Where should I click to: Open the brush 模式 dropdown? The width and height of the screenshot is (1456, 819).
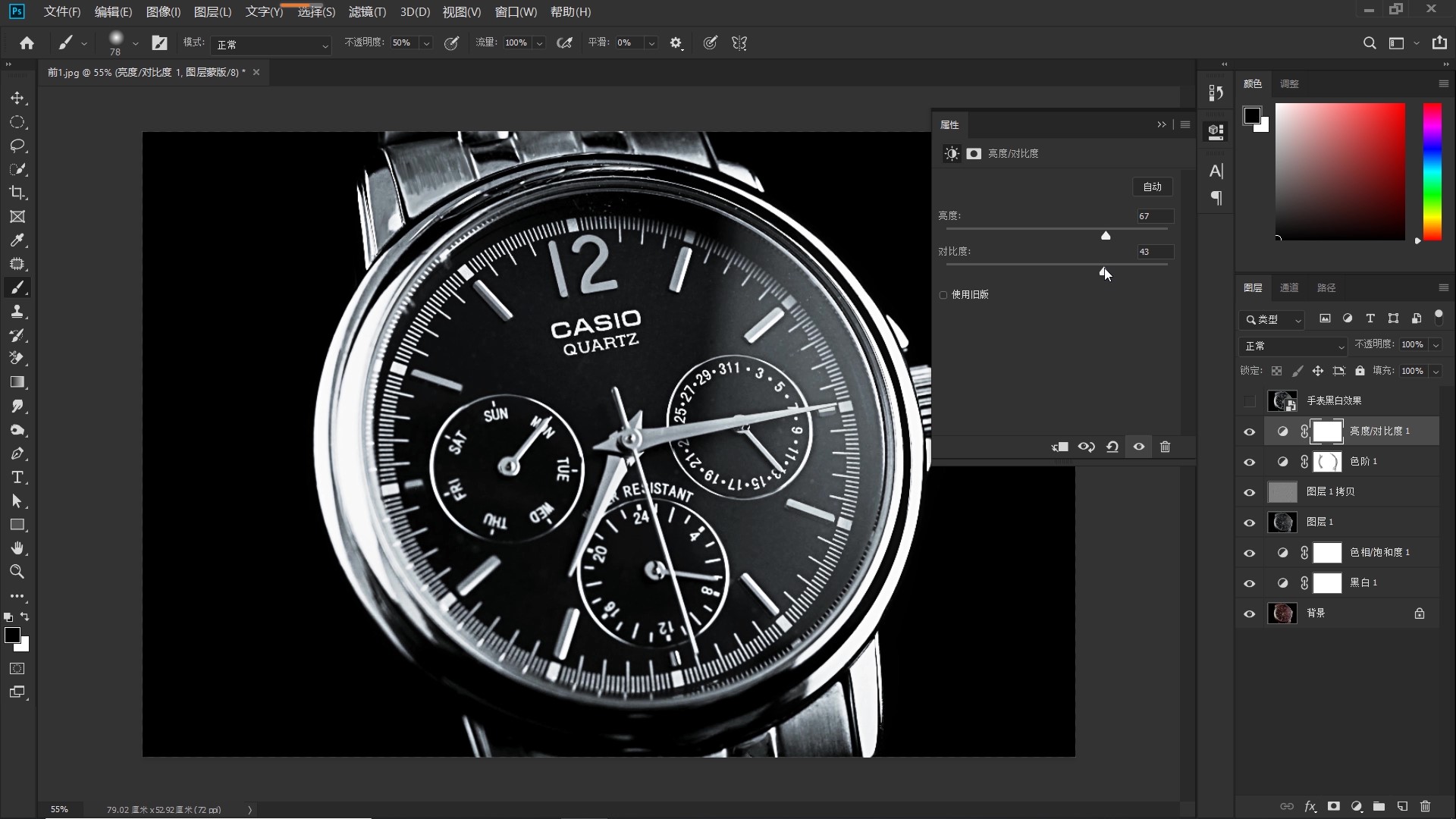[271, 45]
